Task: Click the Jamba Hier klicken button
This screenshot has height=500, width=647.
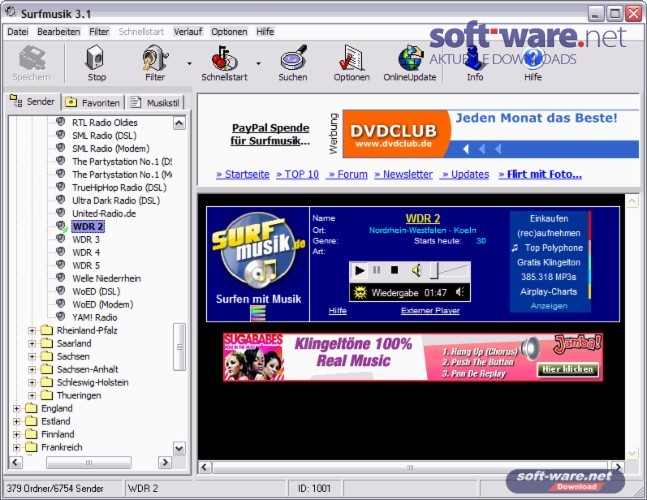Action: pyautogui.click(x=568, y=370)
